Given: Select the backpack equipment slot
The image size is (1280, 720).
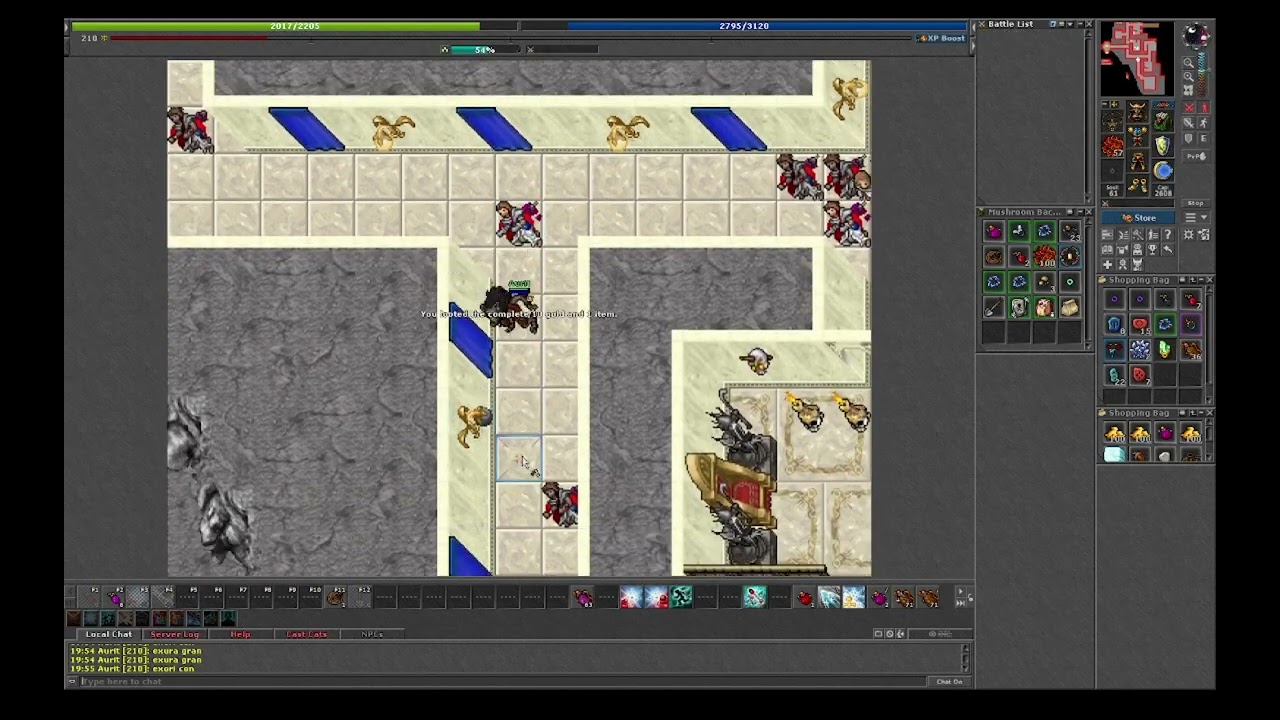Looking at the screenshot, I should (x=1164, y=119).
